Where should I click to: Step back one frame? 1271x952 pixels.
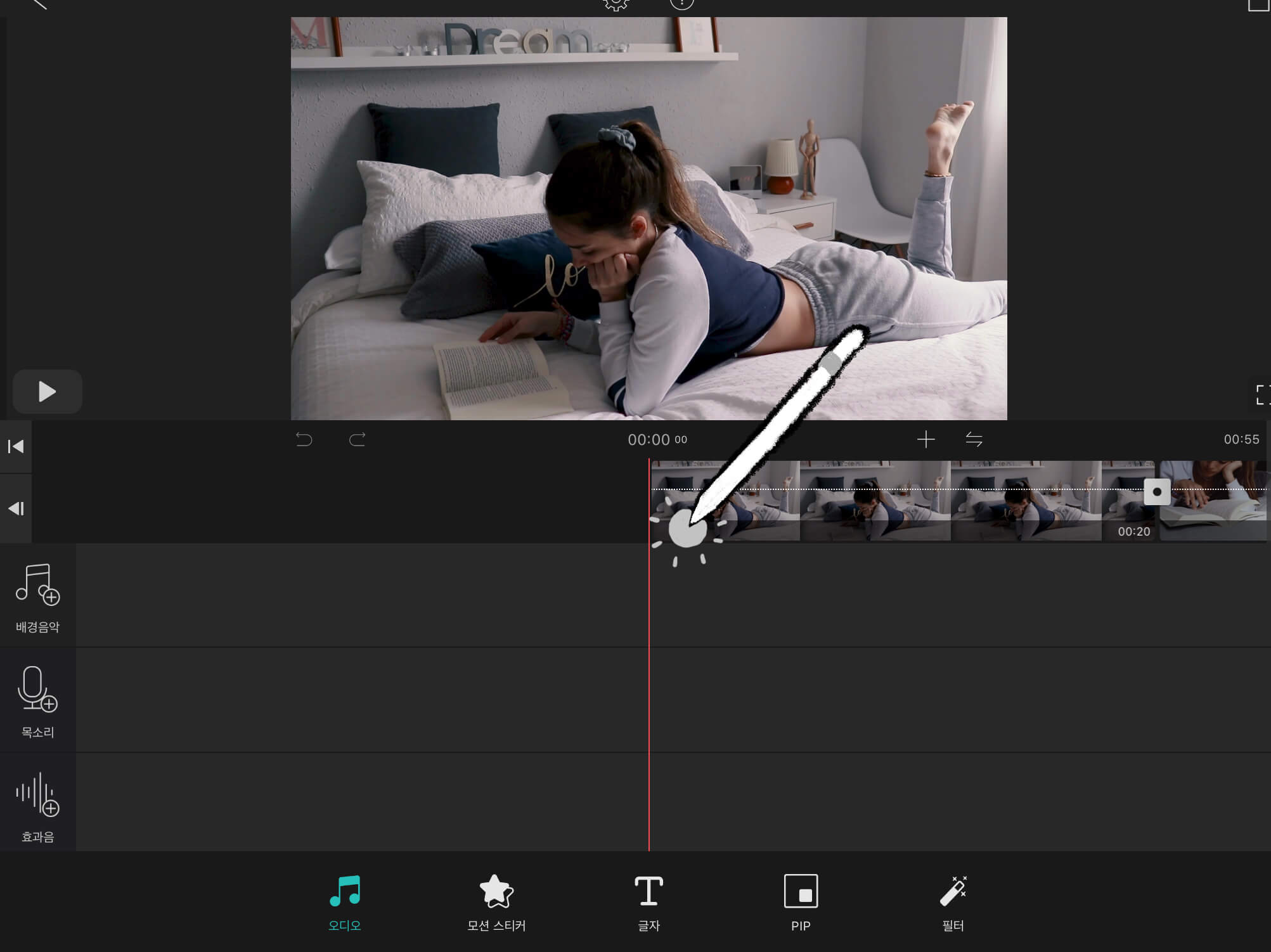coord(16,508)
